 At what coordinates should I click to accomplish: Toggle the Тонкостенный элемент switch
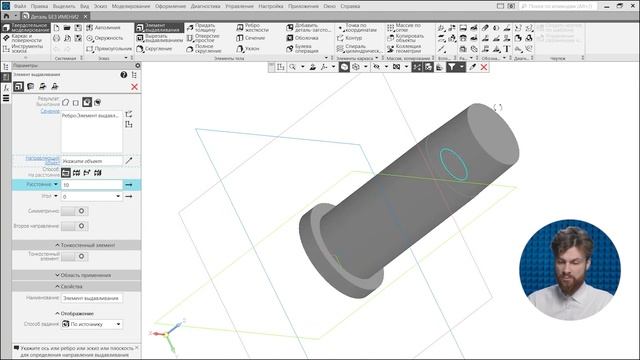pos(74,256)
